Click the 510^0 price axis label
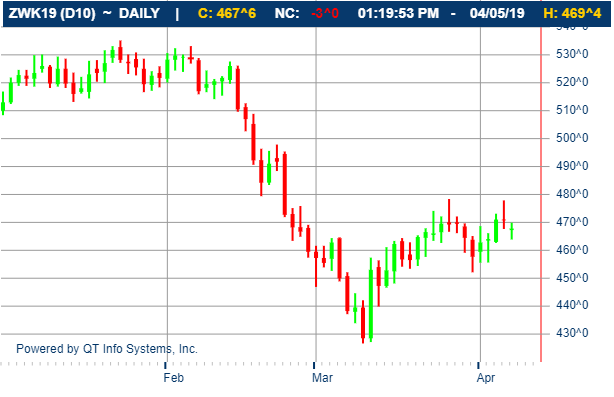614x397 pixels. [572, 110]
